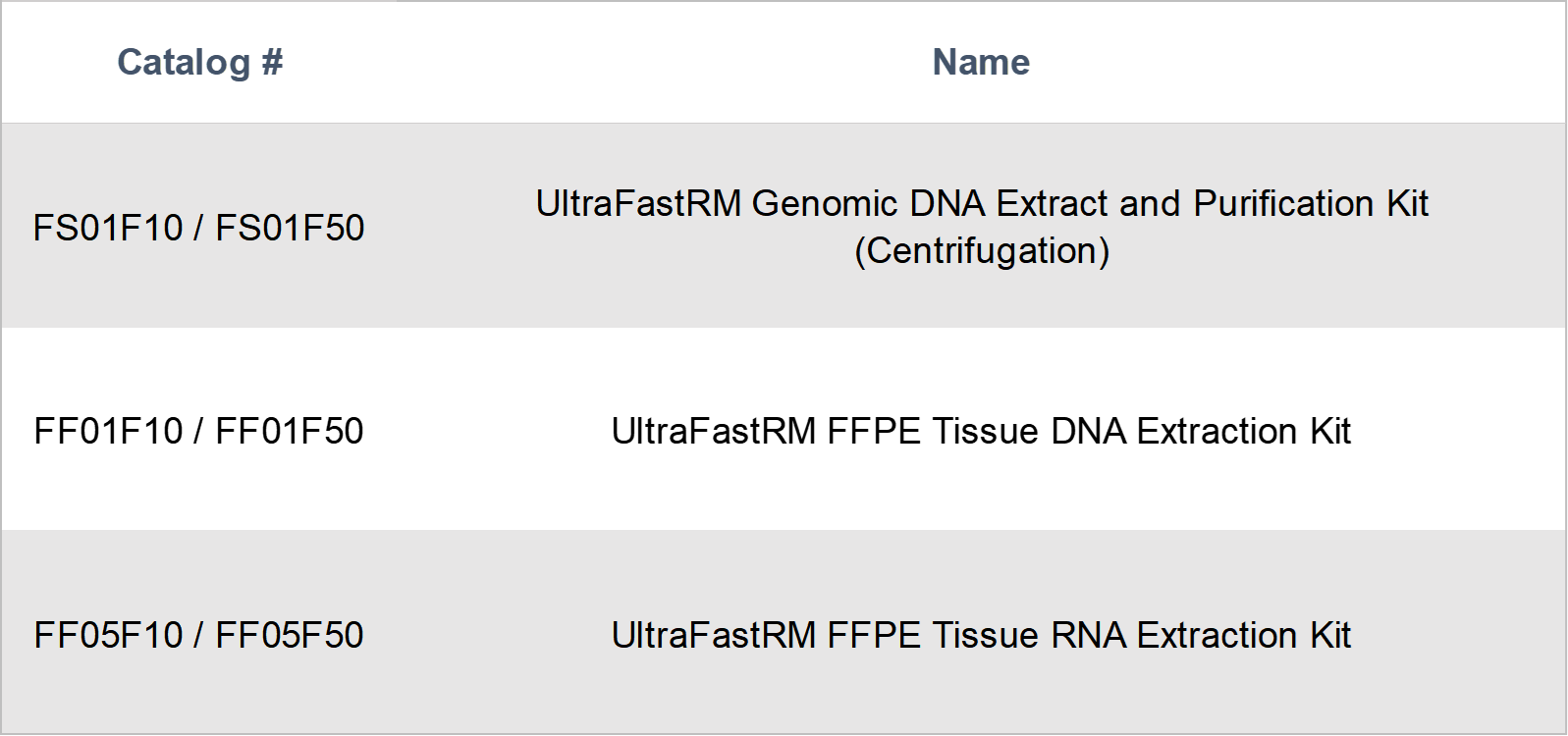Click UltraFastRM in the Genomic DNA row

tap(638, 204)
